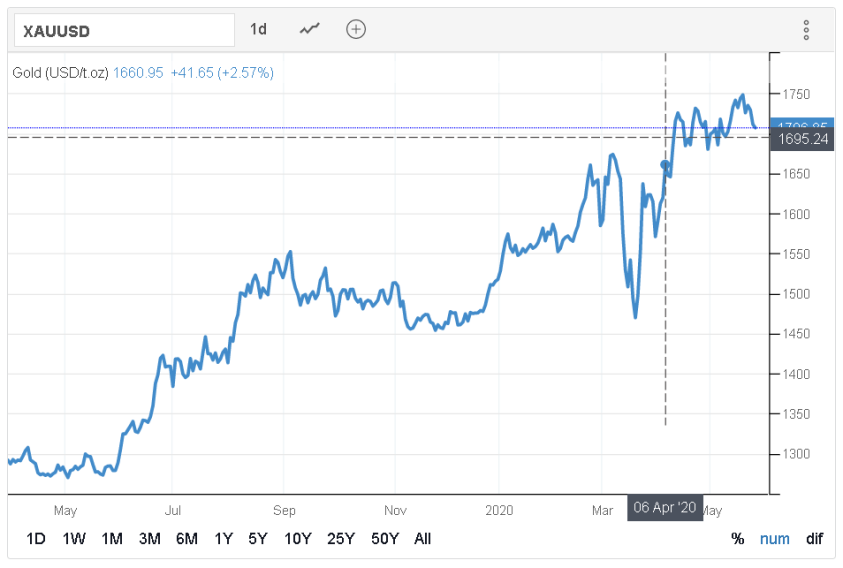Show the 10Y price history
The height and width of the screenshot is (568, 843).
297,539
